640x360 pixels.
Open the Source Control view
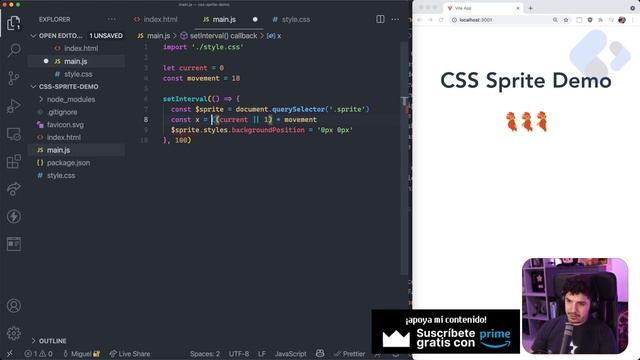click(x=13, y=78)
